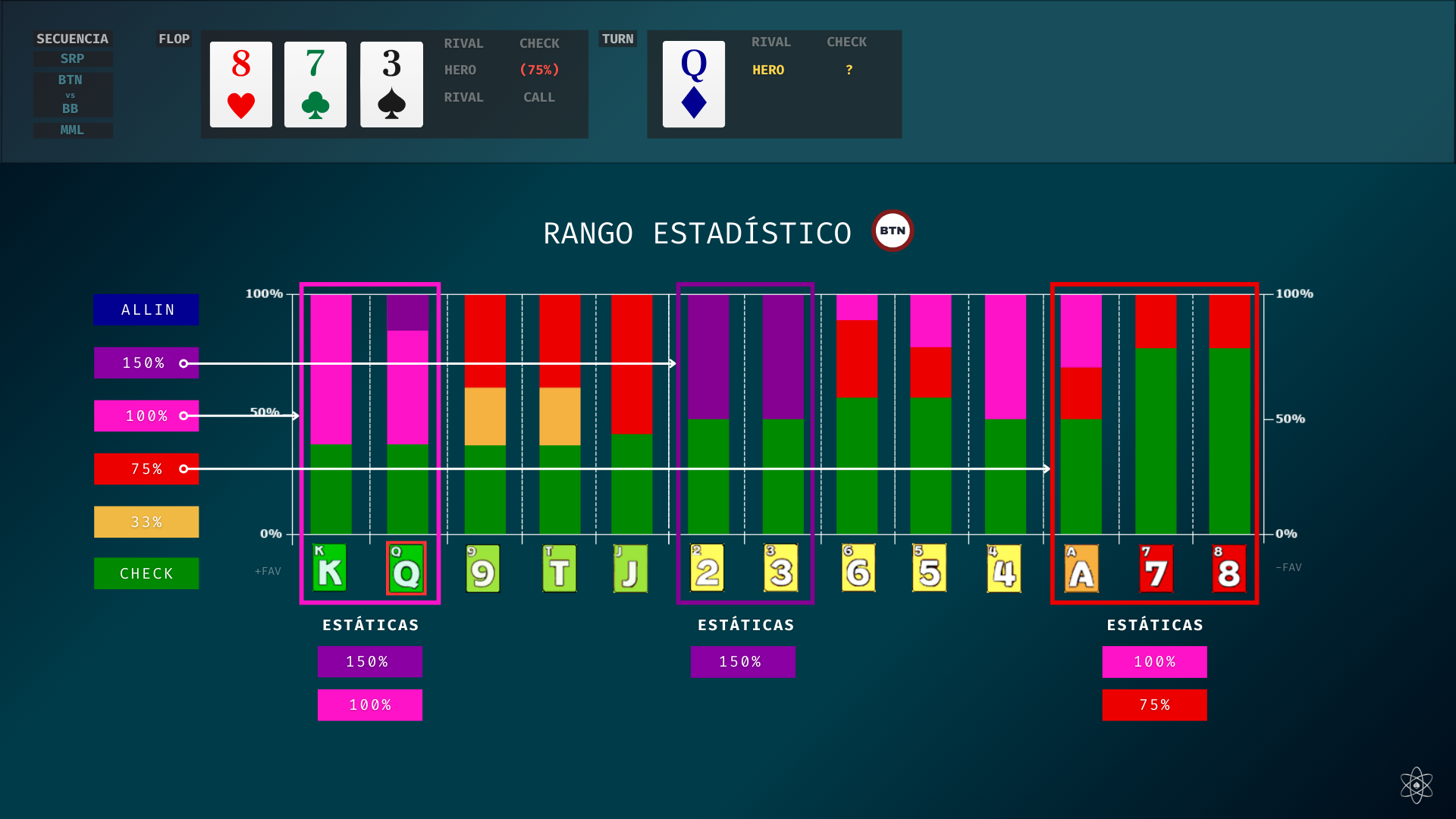Select the SRP sequence tab
The height and width of the screenshot is (819, 1456).
(x=73, y=58)
